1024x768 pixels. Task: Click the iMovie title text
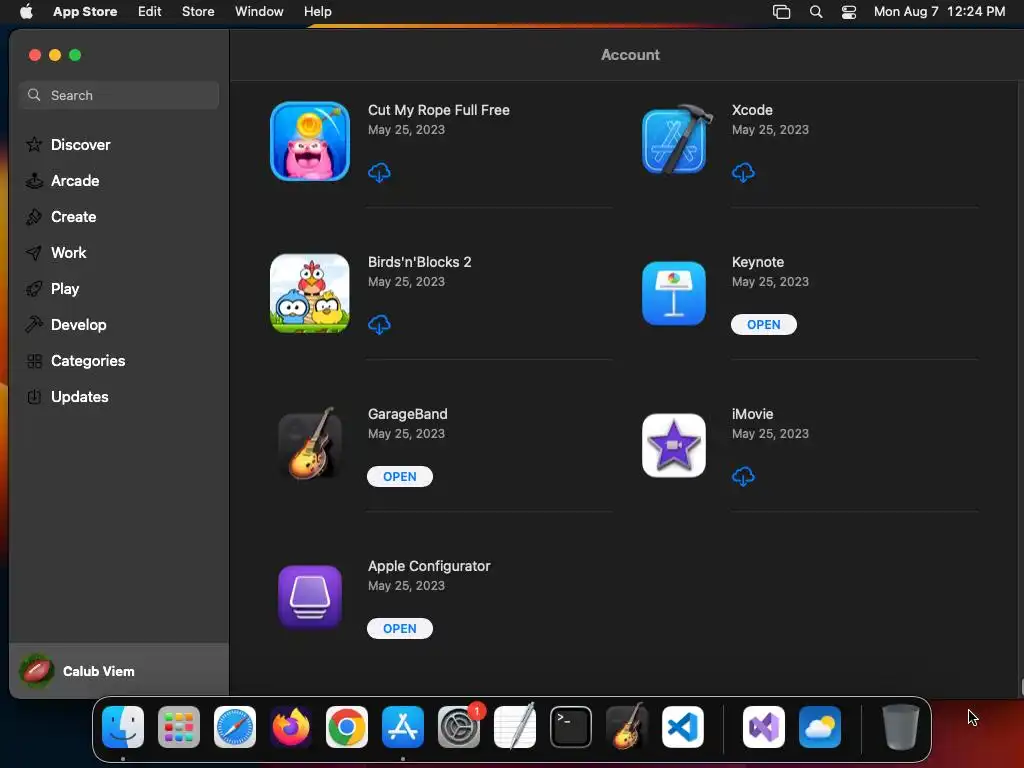point(752,414)
